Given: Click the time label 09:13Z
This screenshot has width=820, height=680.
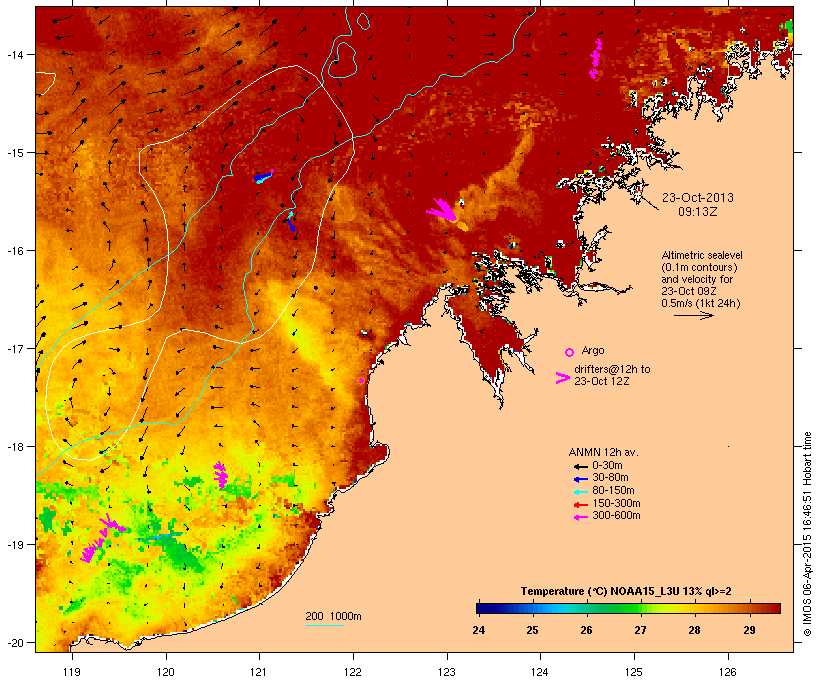Looking at the screenshot, I should pos(698,212).
